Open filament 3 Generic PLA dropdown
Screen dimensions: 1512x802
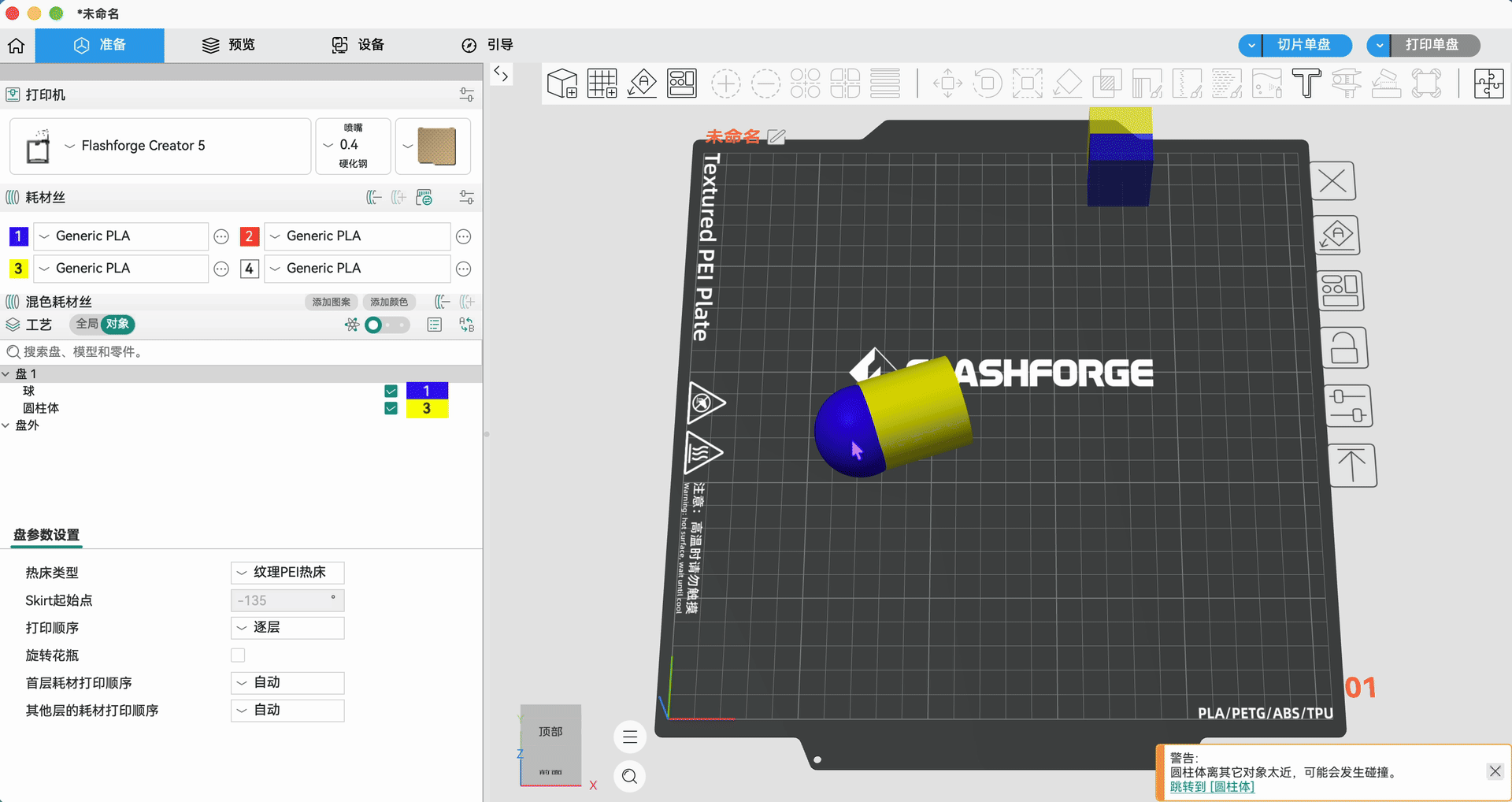[121, 269]
